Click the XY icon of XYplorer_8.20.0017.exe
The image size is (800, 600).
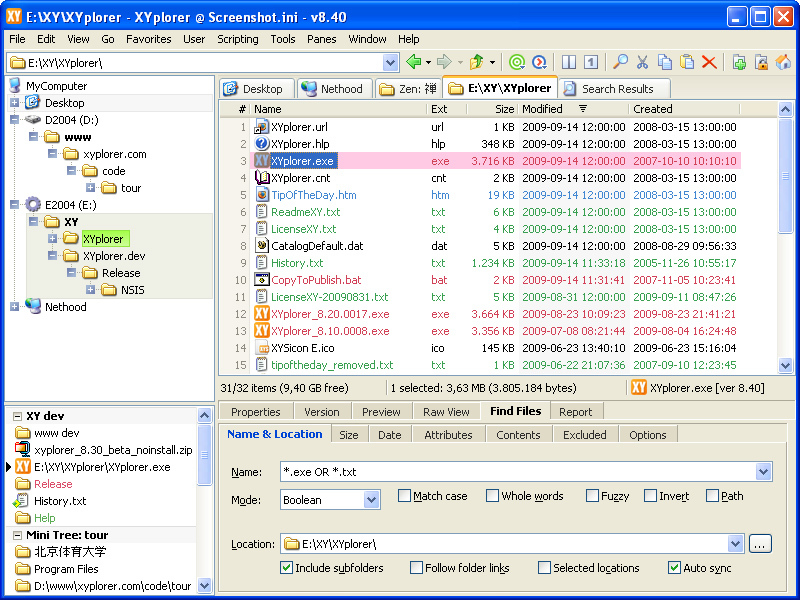click(x=262, y=314)
